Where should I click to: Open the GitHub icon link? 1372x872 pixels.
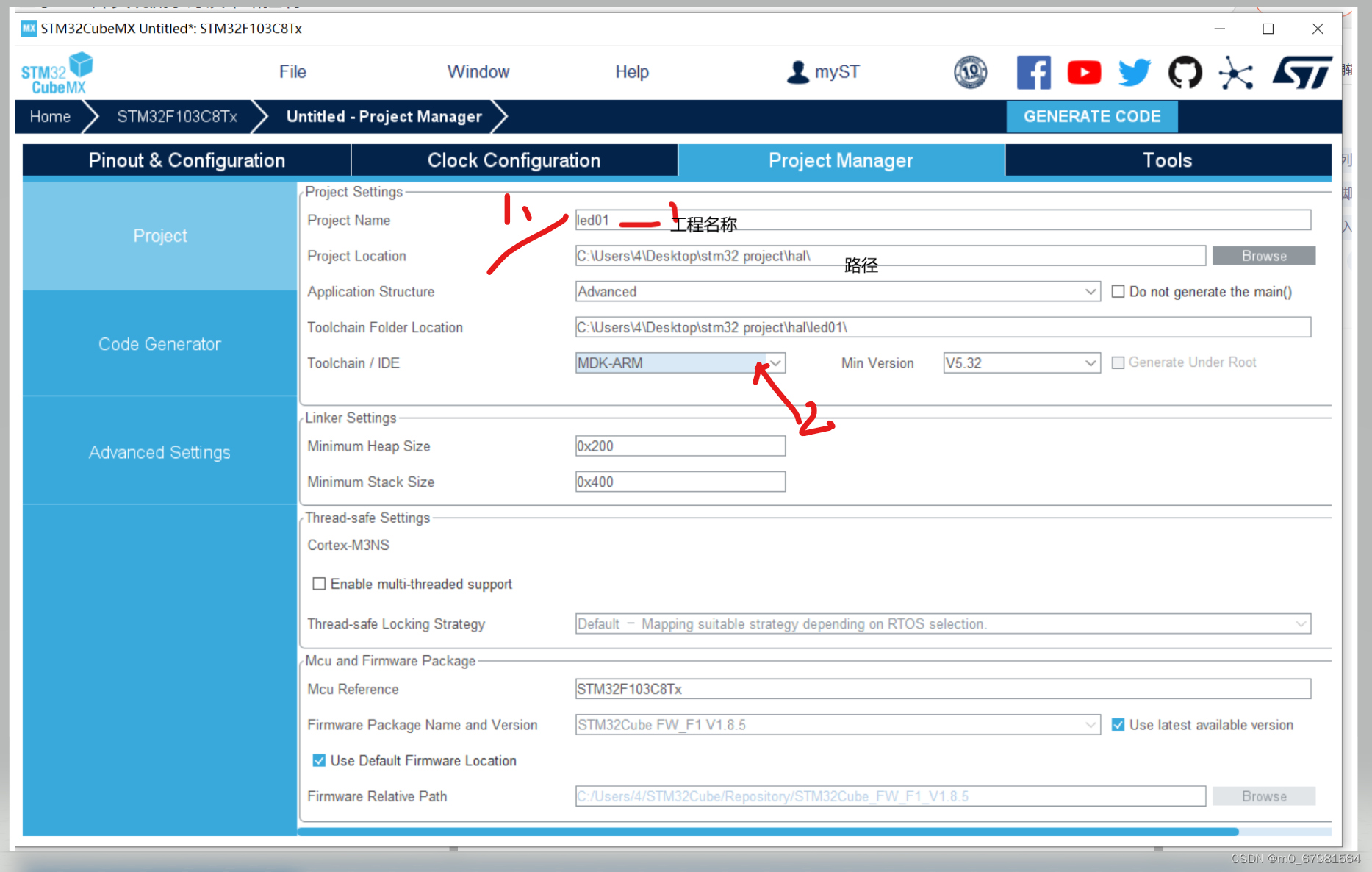click(1185, 72)
